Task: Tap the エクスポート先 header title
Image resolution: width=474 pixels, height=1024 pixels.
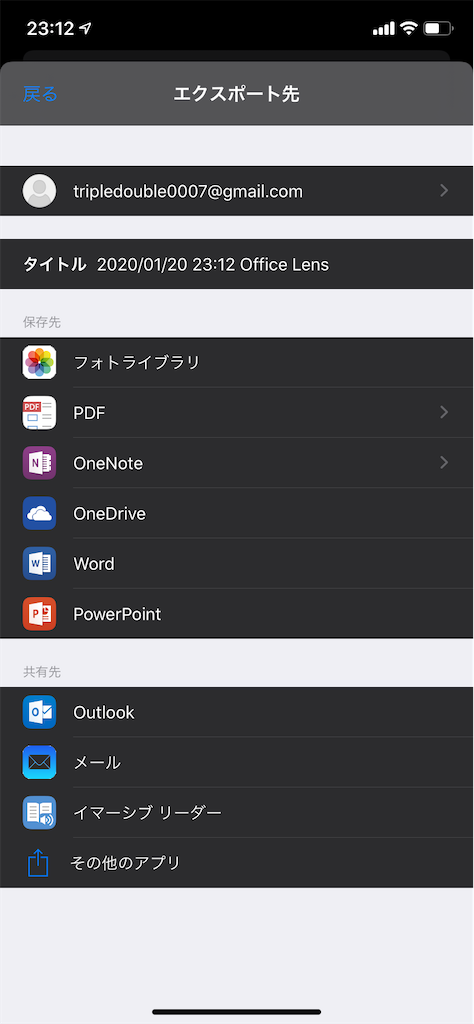Action: coord(236,94)
